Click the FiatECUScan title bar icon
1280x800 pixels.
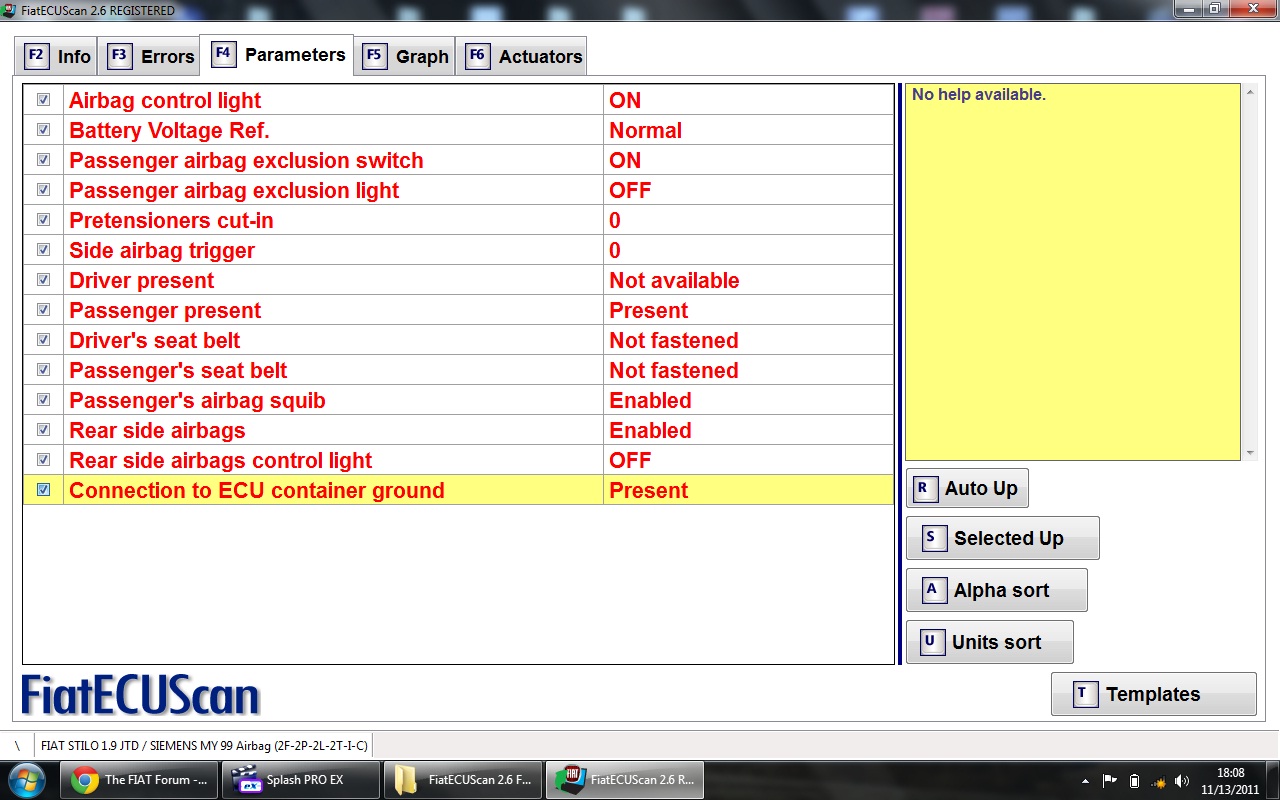[x=10, y=10]
